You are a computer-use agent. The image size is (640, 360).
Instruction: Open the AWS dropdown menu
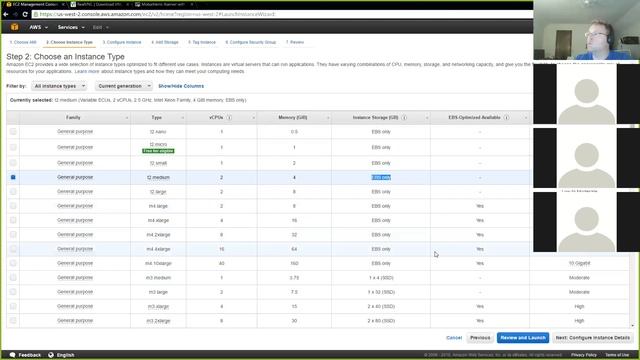(38, 27)
